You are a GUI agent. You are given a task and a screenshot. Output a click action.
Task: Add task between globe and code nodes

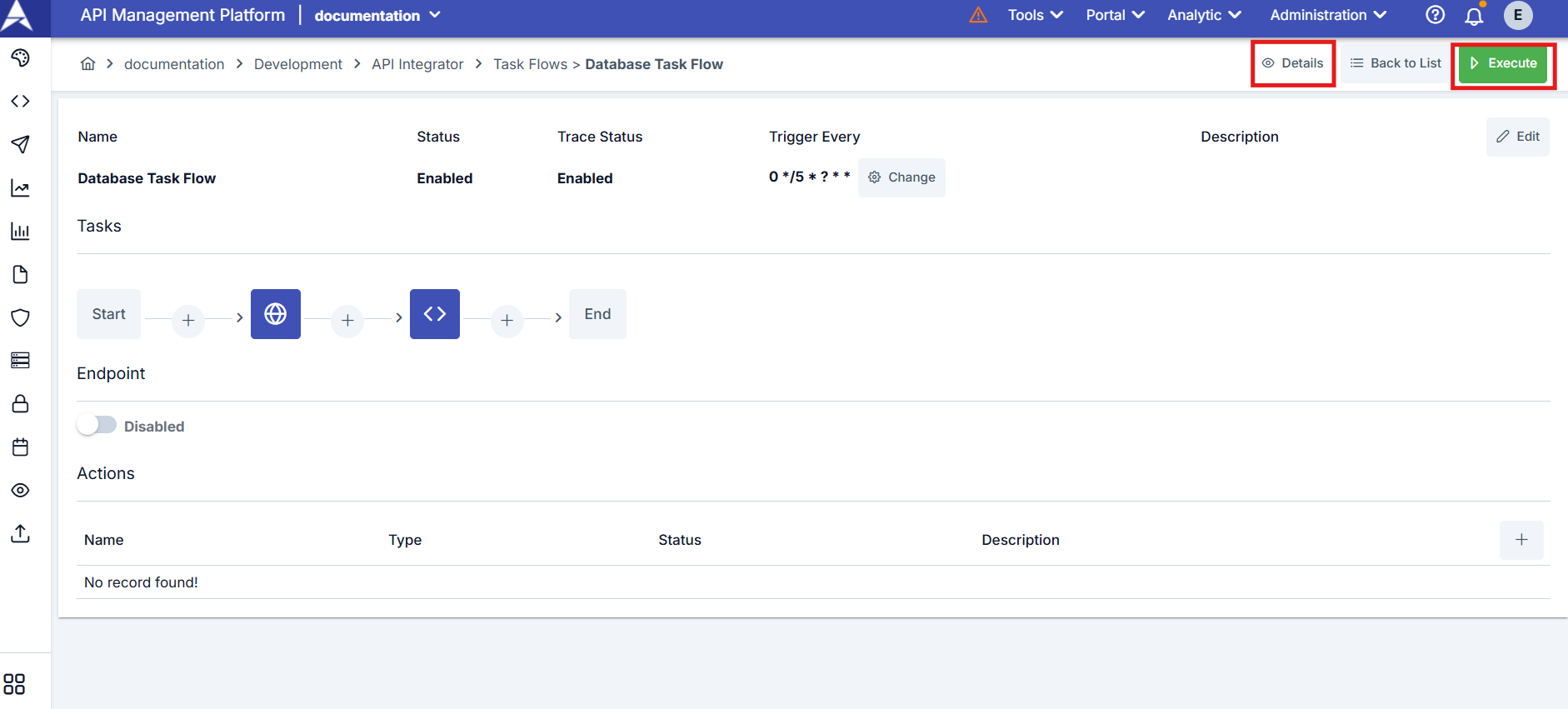click(x=347, y=320)
